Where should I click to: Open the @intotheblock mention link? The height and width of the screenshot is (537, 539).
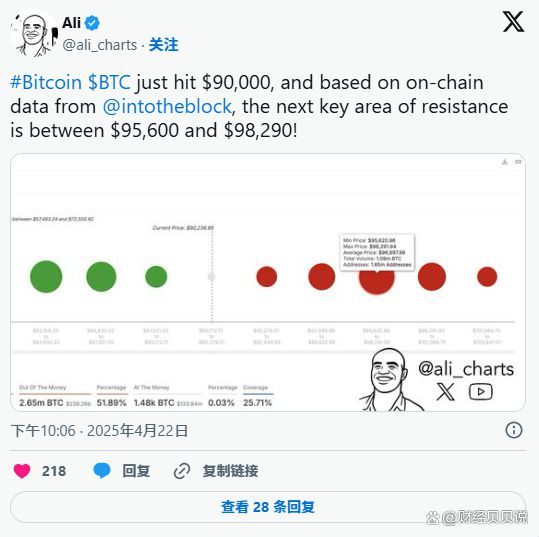point(167,106)
